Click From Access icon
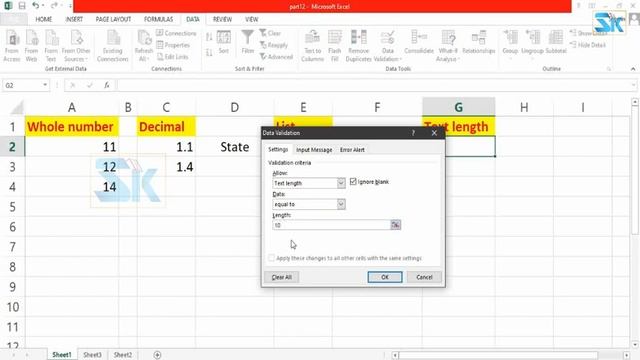640x360 pixels. click(12, 46)
